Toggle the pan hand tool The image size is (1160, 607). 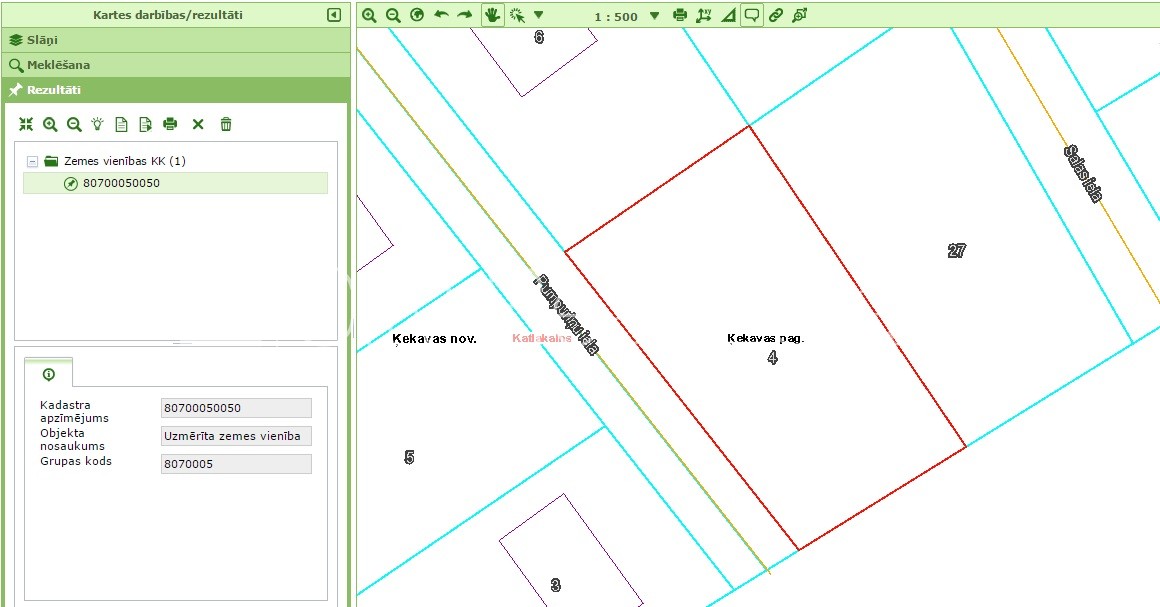[x=492, y=15]
